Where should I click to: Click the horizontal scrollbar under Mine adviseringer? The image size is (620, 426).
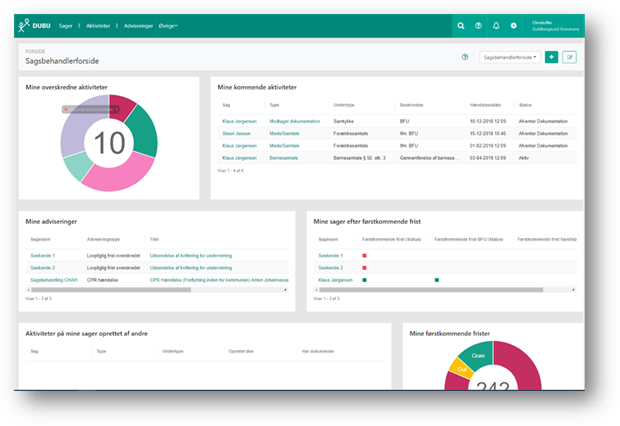point(150,291)
